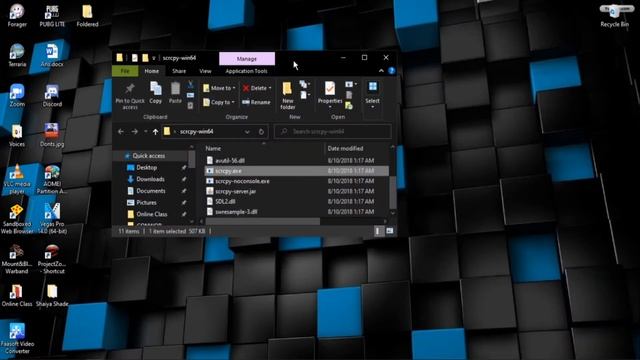
Task: Open Terraria desktop shortcut
Action: click(17, 56)
